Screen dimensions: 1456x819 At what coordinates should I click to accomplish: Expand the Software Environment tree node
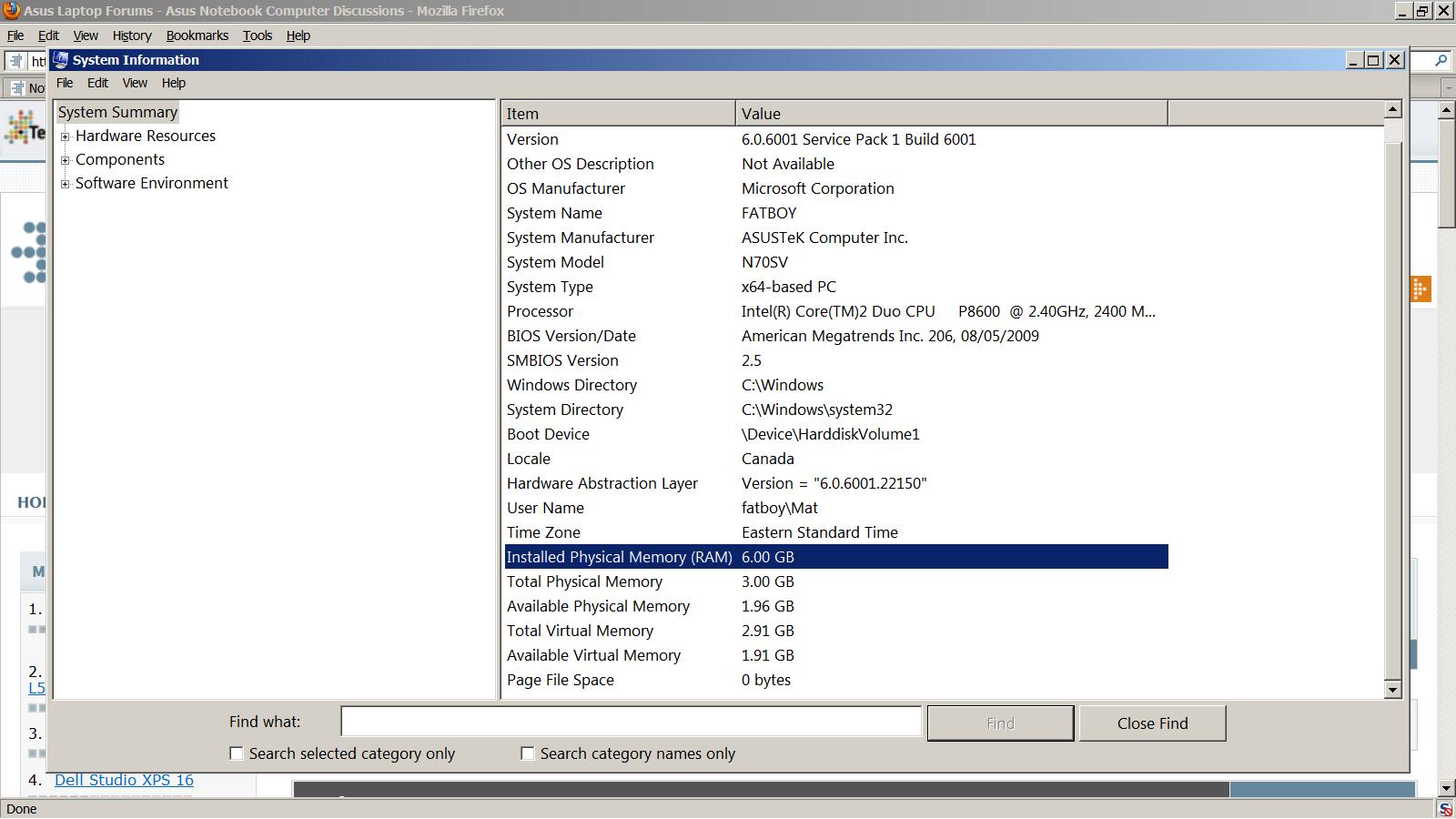tap(65, 184)
